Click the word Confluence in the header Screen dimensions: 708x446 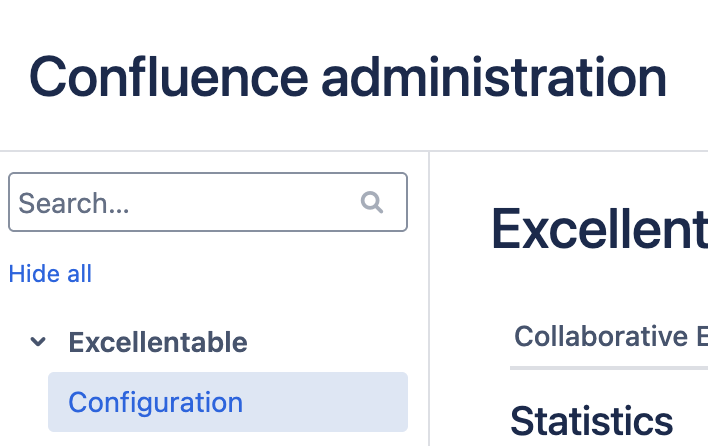pyautogui.click(x=168, y=77)
